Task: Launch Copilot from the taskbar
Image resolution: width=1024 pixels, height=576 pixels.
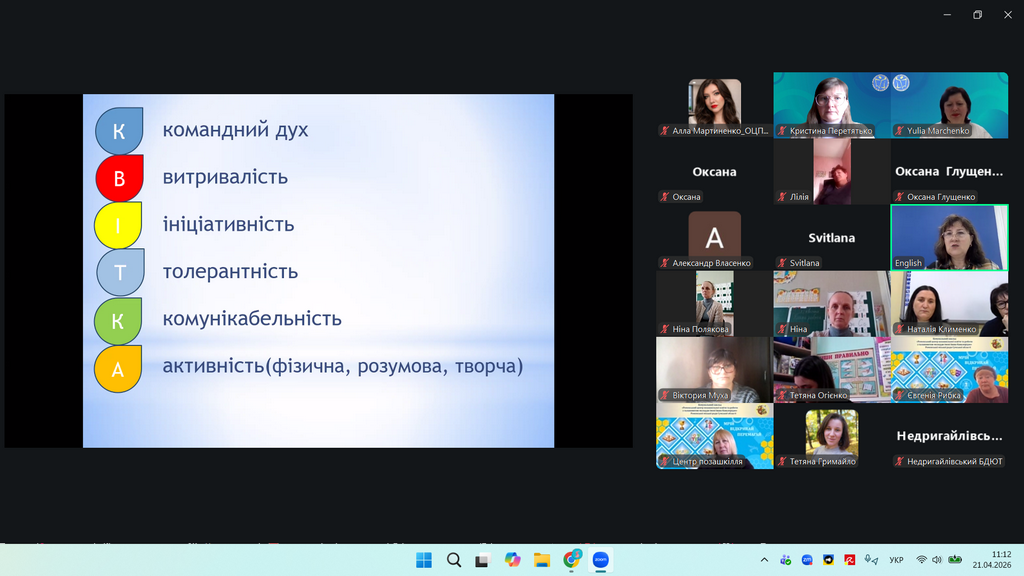Action: click(512, 560)
